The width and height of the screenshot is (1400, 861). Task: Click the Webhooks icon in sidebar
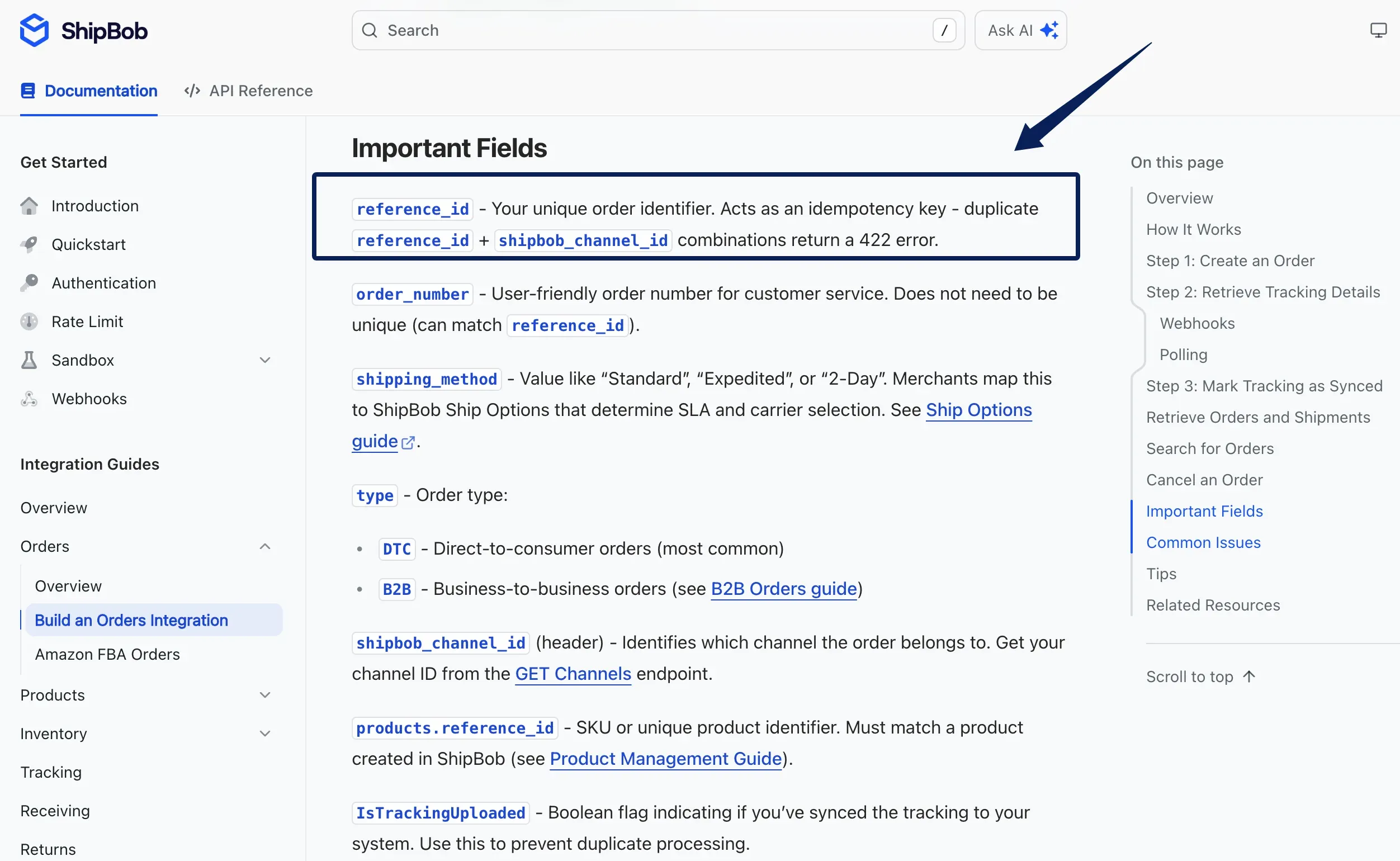point(29,399)
